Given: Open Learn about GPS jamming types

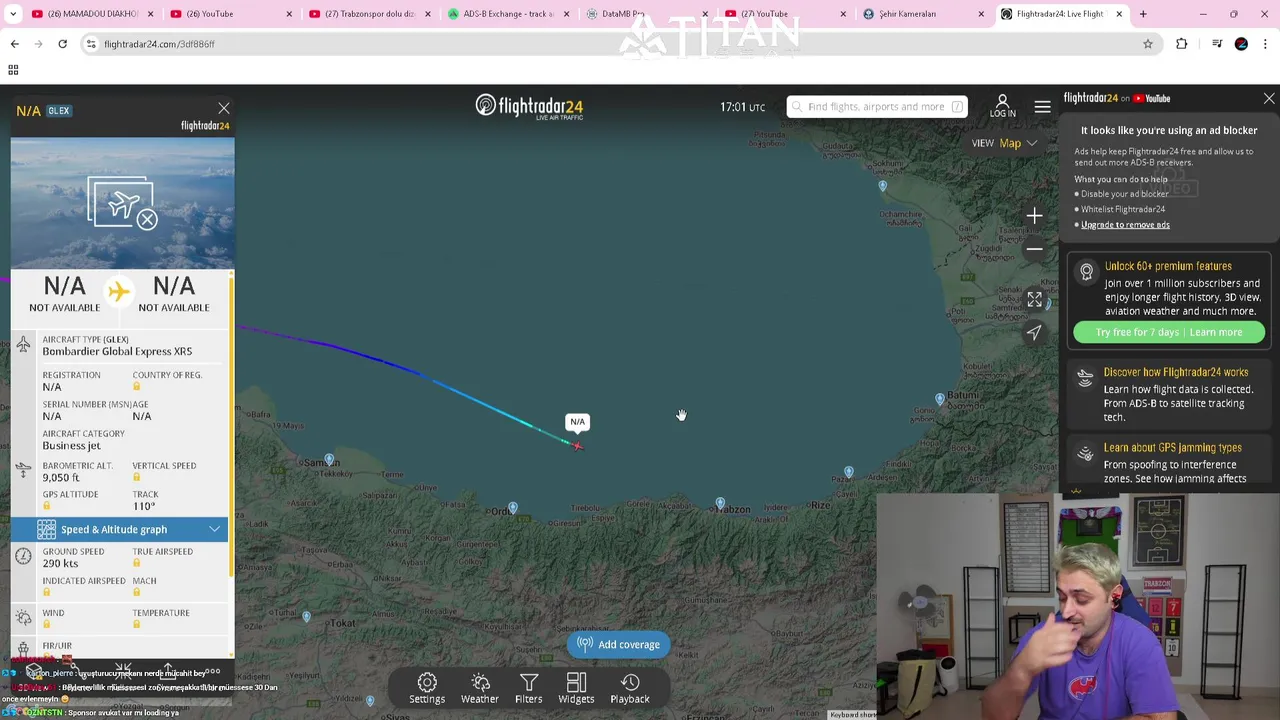Looking at the screenshot, I should [x=1173, y=448].
